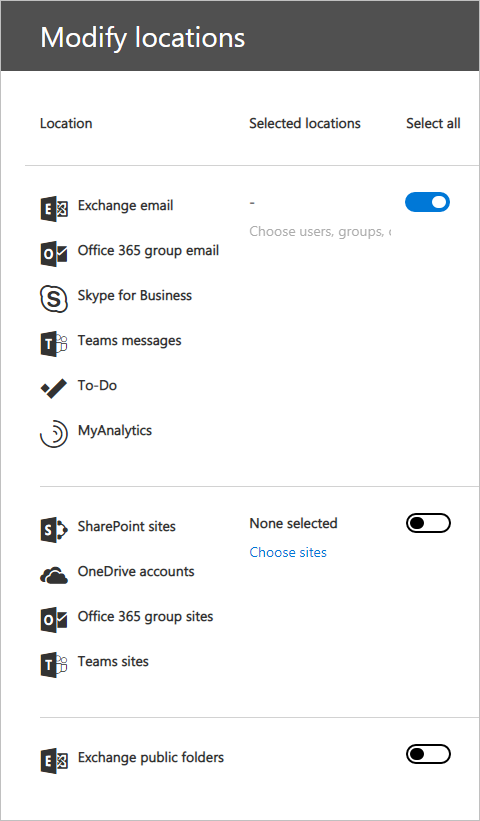
Task: Click the MyAnalytics icon
Action: [54, 434]
